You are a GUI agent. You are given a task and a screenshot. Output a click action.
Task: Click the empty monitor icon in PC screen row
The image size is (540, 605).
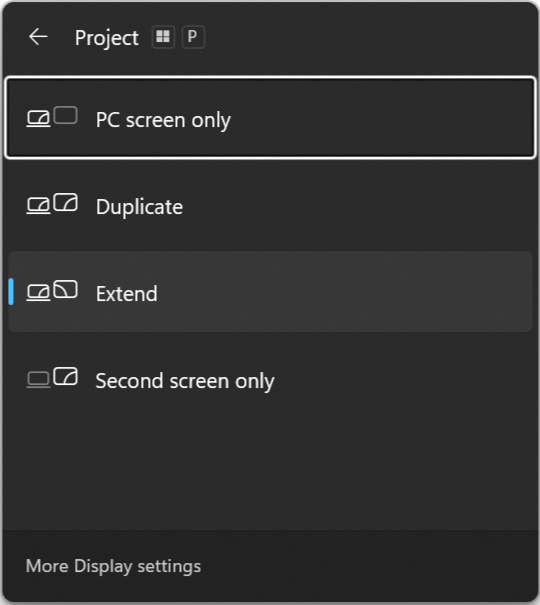(66, 115)
